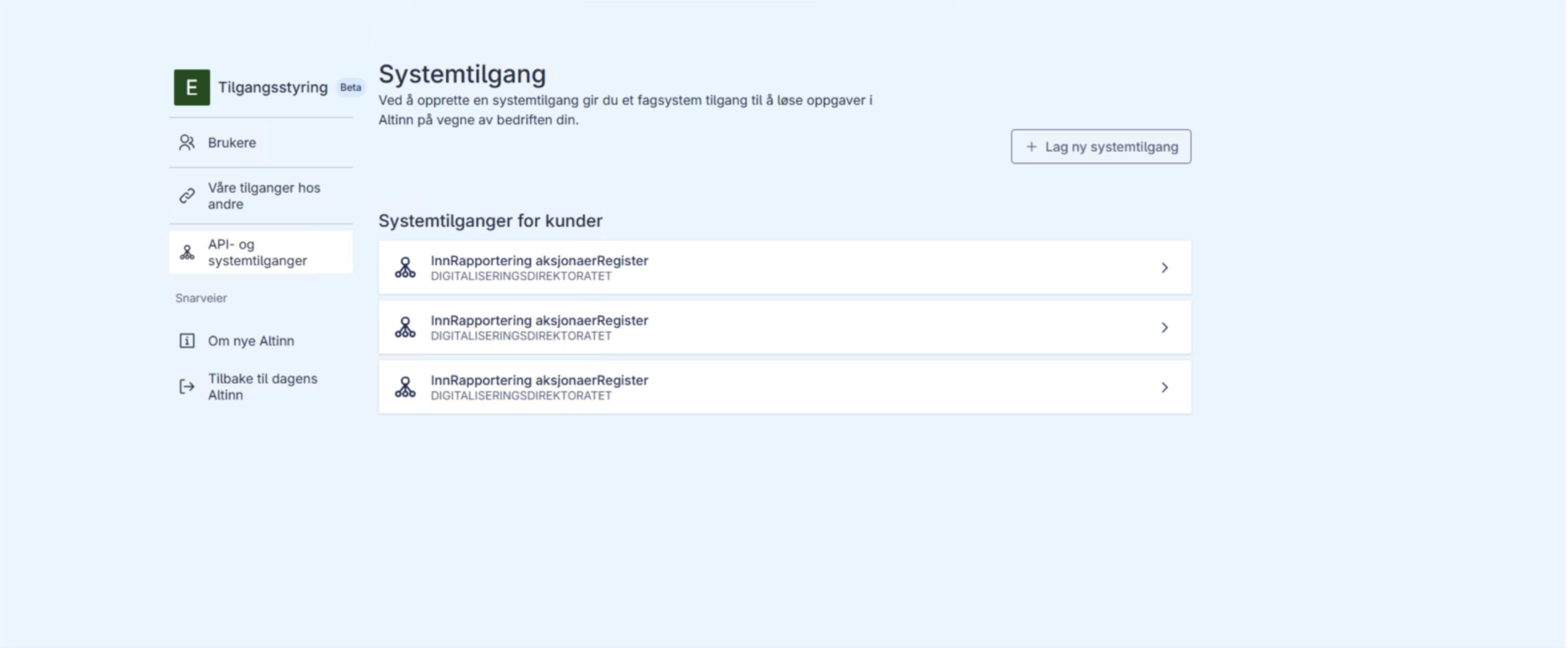This screenshot has height=648, width=1568.
Task: Click the third InnRapportering system icon
Action: (405, 387)
